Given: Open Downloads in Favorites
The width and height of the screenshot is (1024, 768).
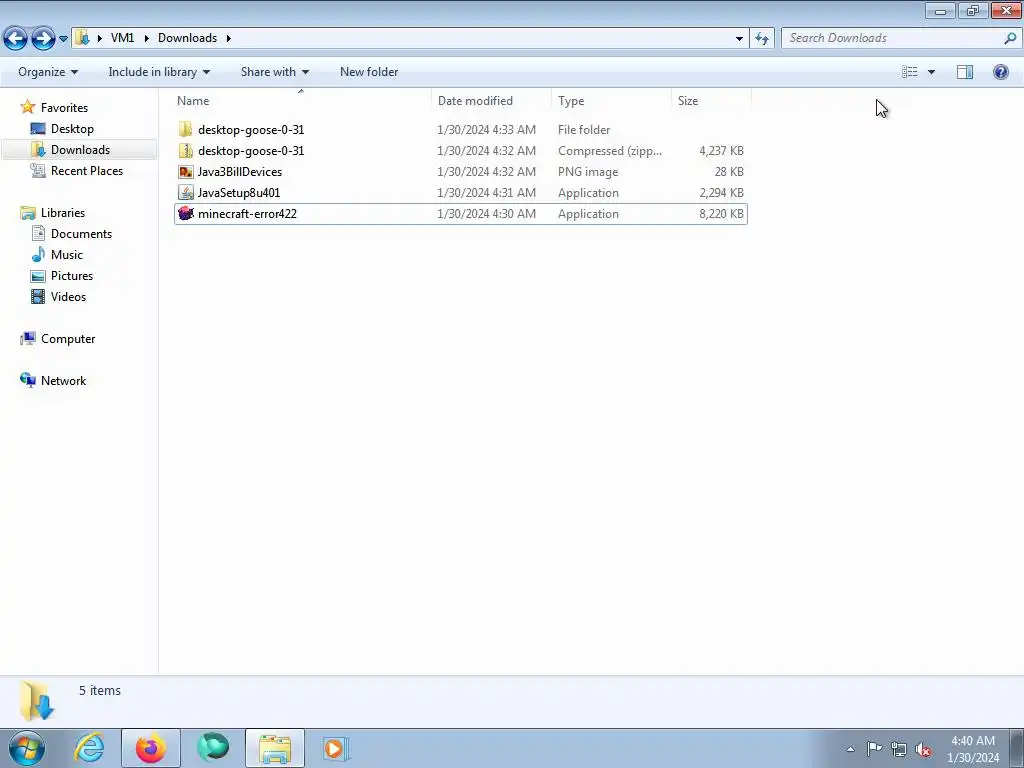Looking at the screenshot, I should (80, 150).
